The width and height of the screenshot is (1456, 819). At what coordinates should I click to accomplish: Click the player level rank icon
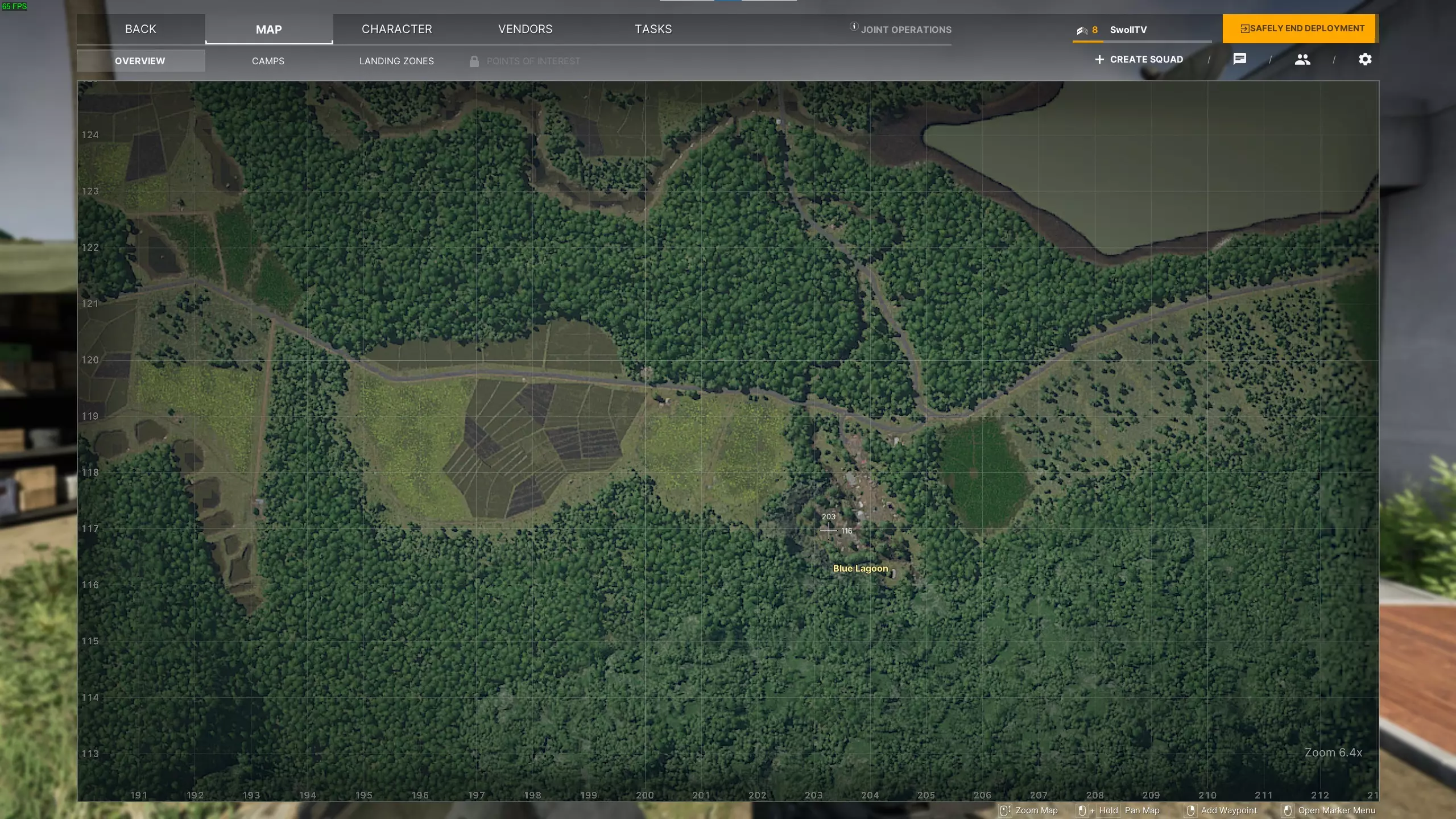point(1082,30)
